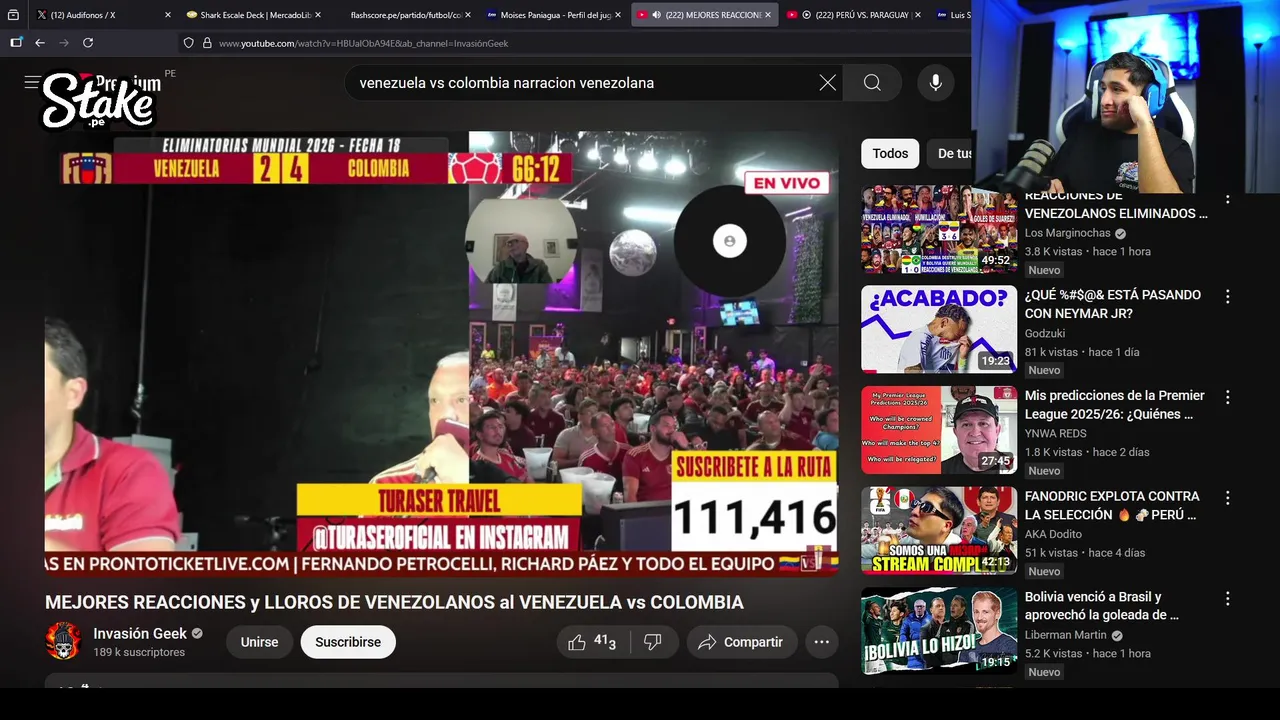Close the Shark Escale Deck MercadoLibre tab
This screenshot has width=1280, height=720.
(318, 15)
